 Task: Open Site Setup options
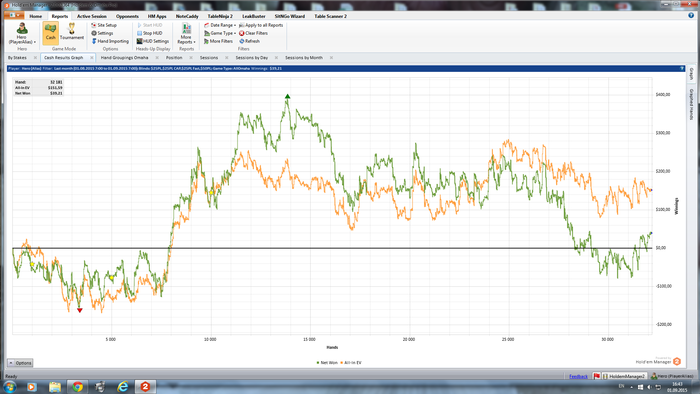coord(104,25)
